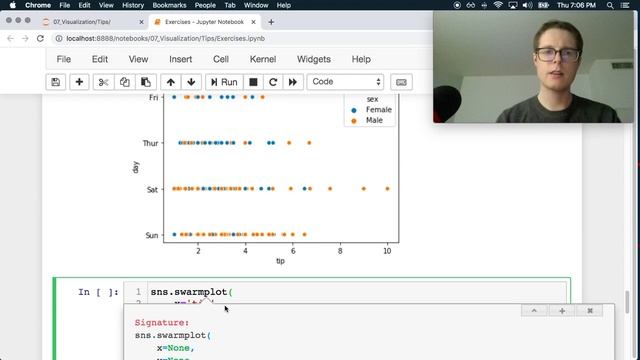The image size is (640, 360).
Task: Open the Kernel menu
Action: pos(263,59)
